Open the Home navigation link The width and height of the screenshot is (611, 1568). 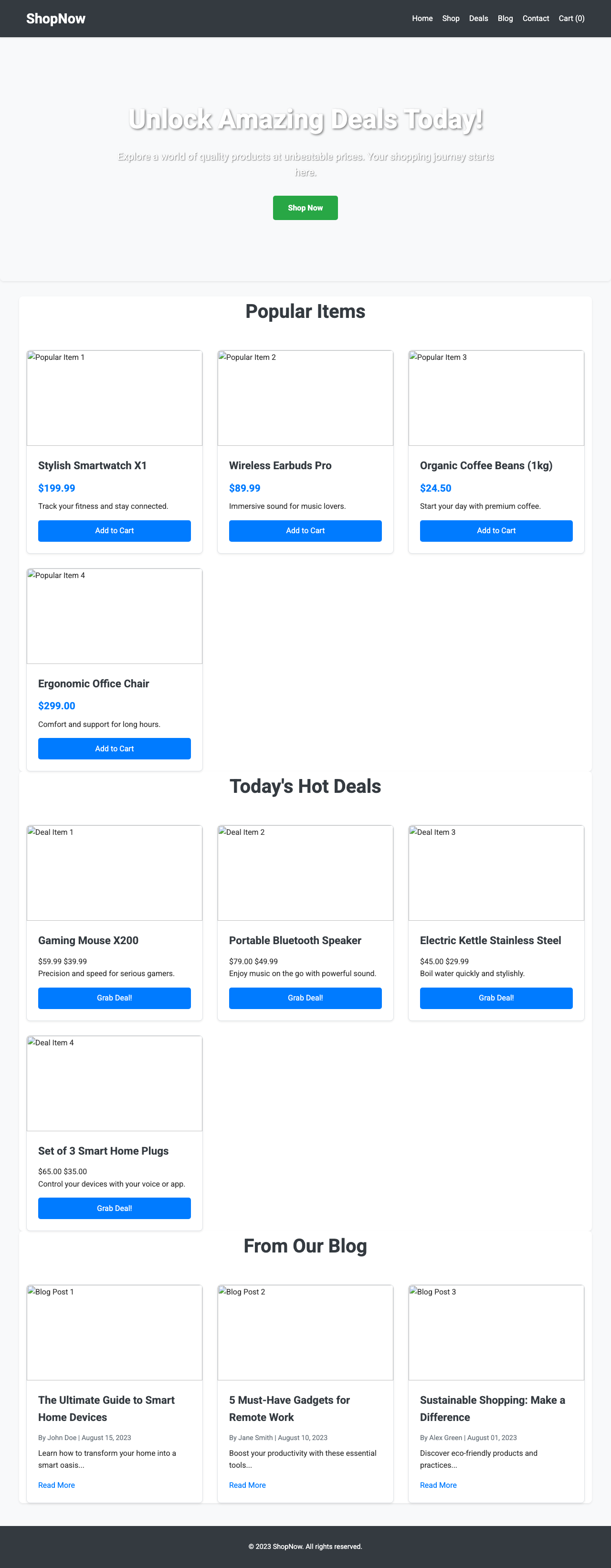422,18
